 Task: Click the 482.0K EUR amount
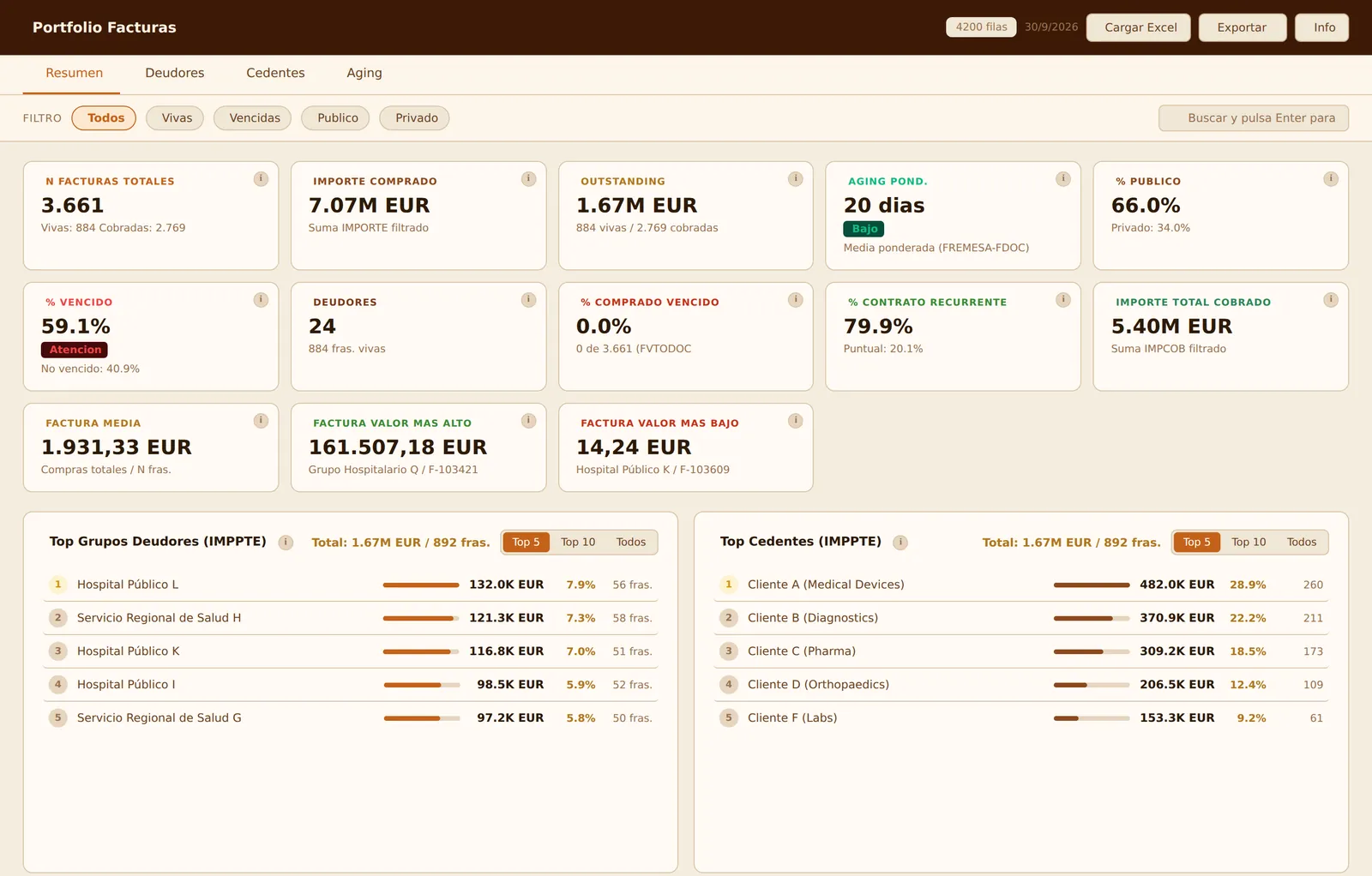1177,585
